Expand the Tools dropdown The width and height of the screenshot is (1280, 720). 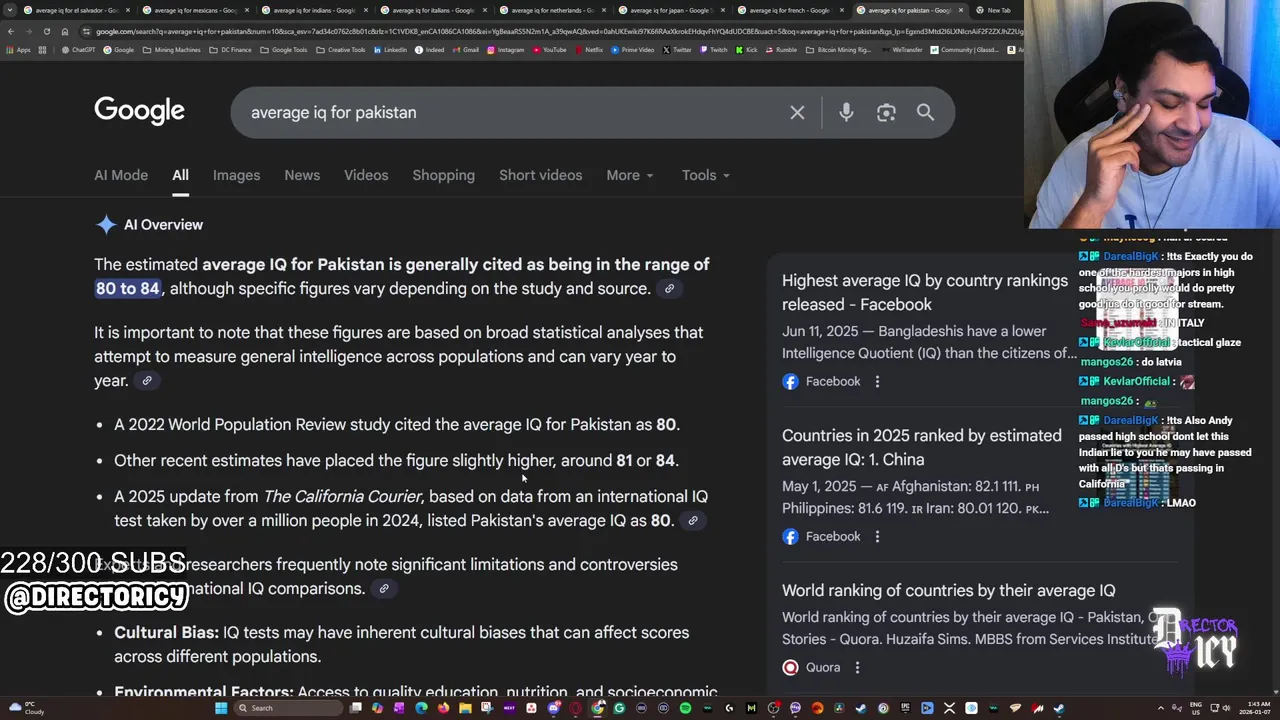point(705,175)
